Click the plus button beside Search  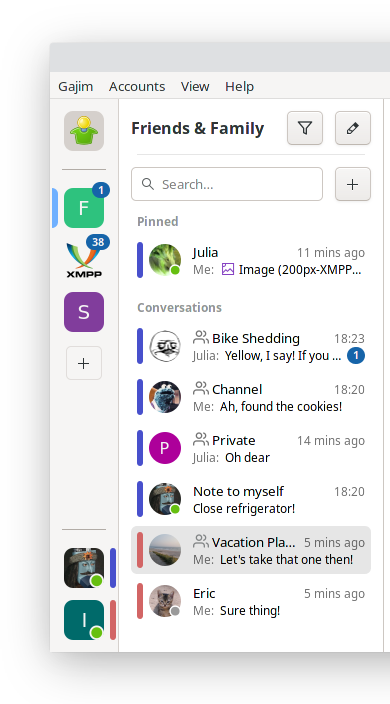point(353,184)
